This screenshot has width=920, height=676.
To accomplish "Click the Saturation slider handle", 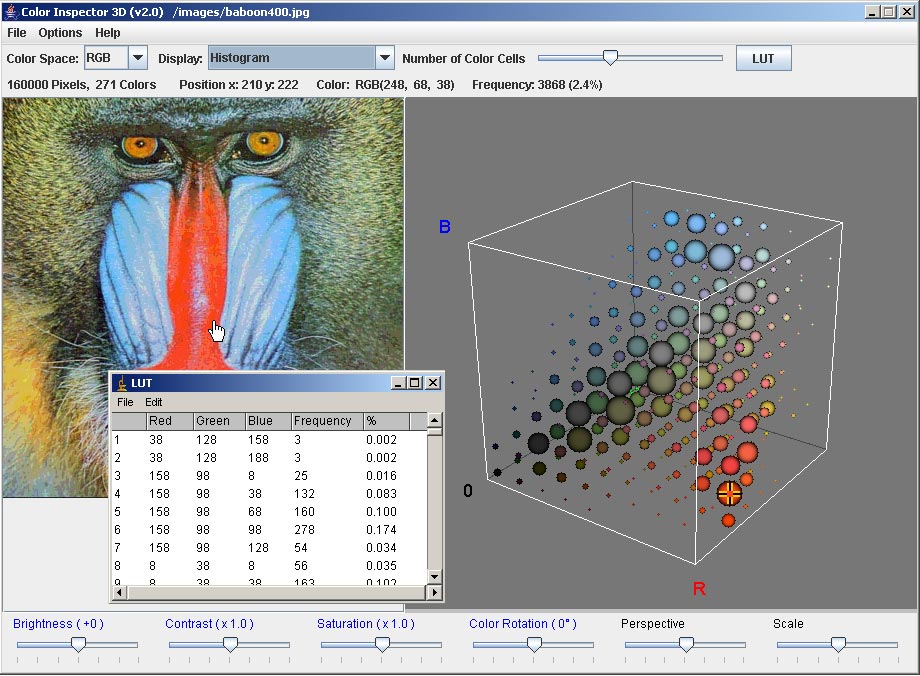I will (382, 645).
